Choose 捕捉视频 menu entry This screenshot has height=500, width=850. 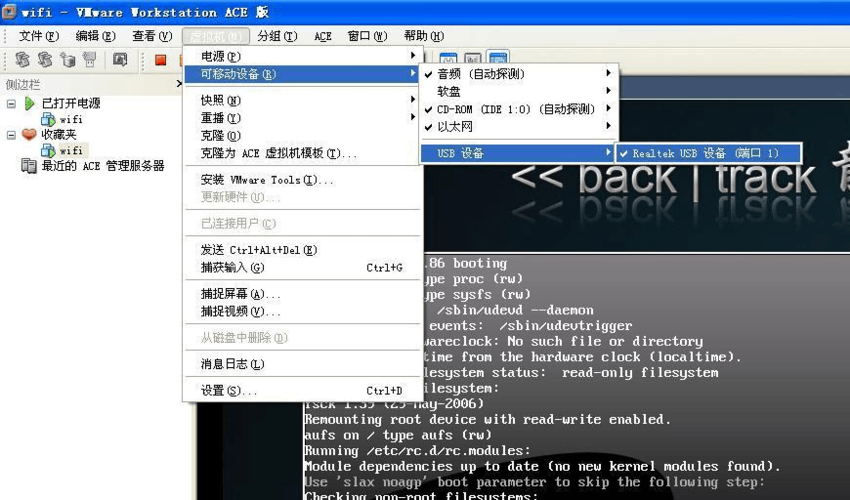point(301,311)
